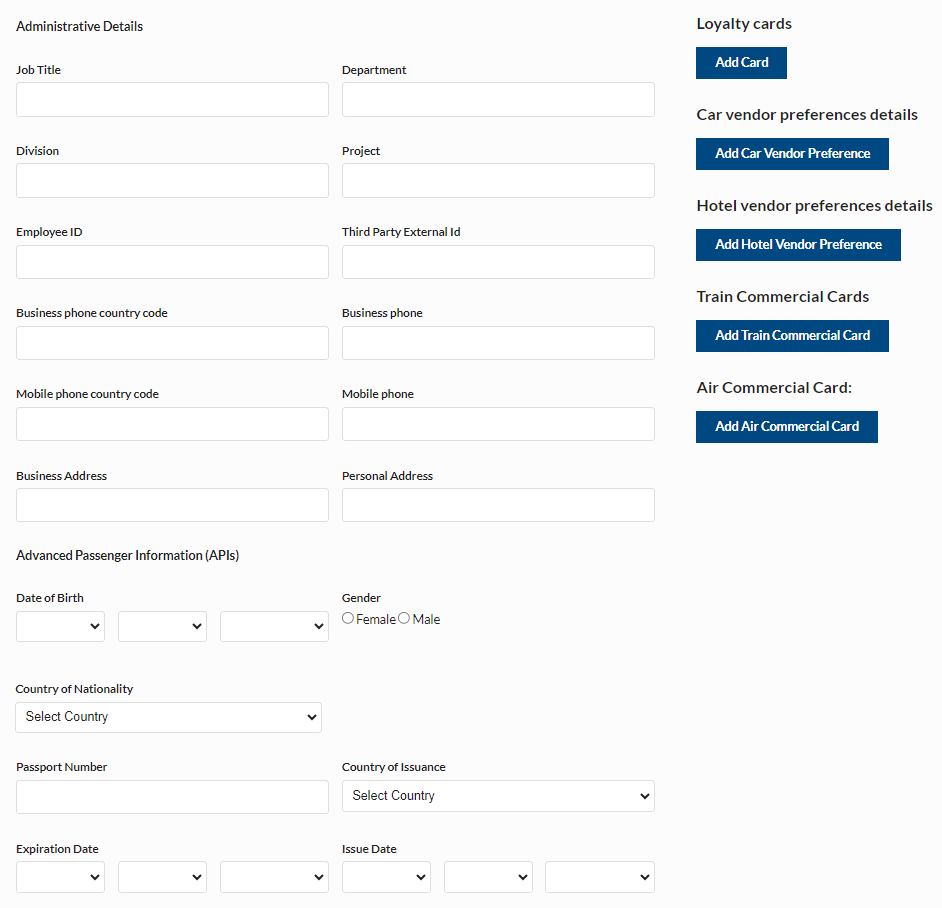The width and height of the screenshot is (942, 908).
Task: Click the Loyalty cards heading
Action: pyautogui.click(x=744, y=24)
